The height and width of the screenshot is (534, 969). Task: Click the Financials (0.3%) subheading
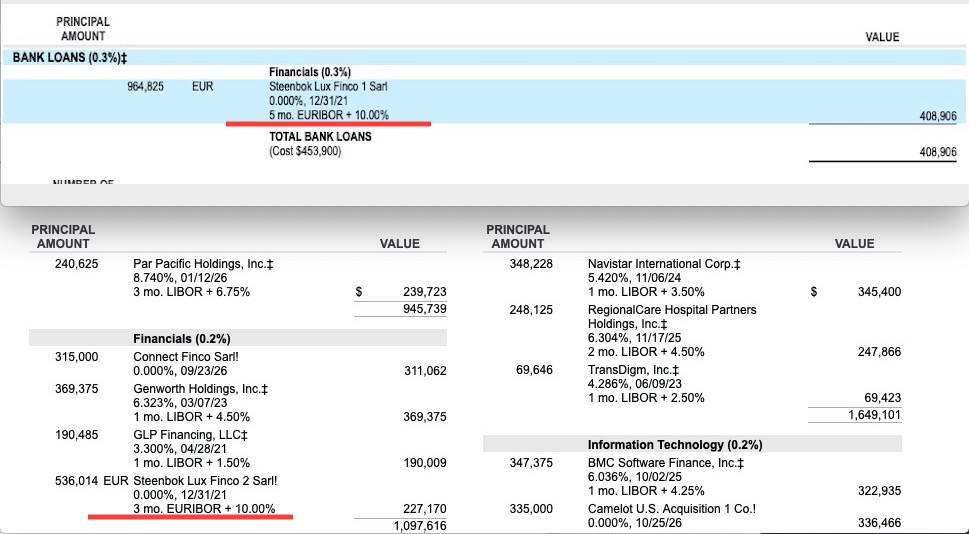pyautogui.click(x=310, y=72)
